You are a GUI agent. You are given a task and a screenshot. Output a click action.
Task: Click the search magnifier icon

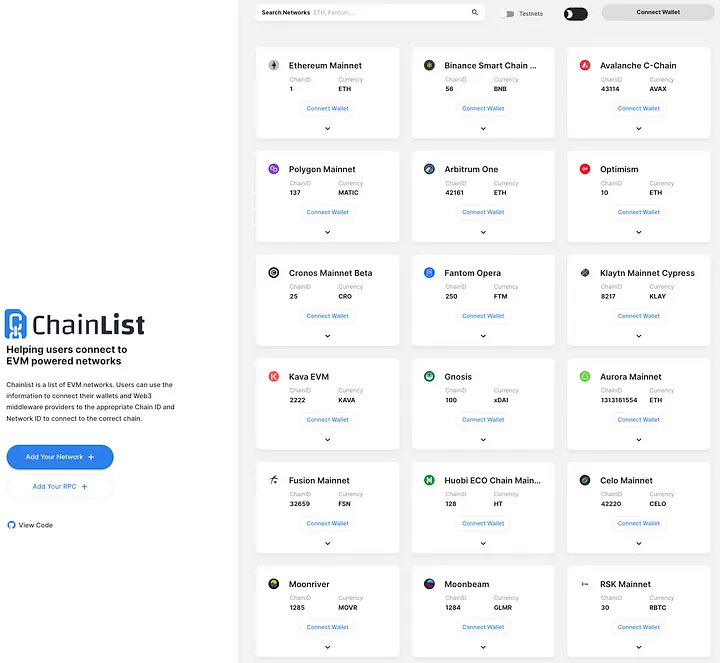475,13
